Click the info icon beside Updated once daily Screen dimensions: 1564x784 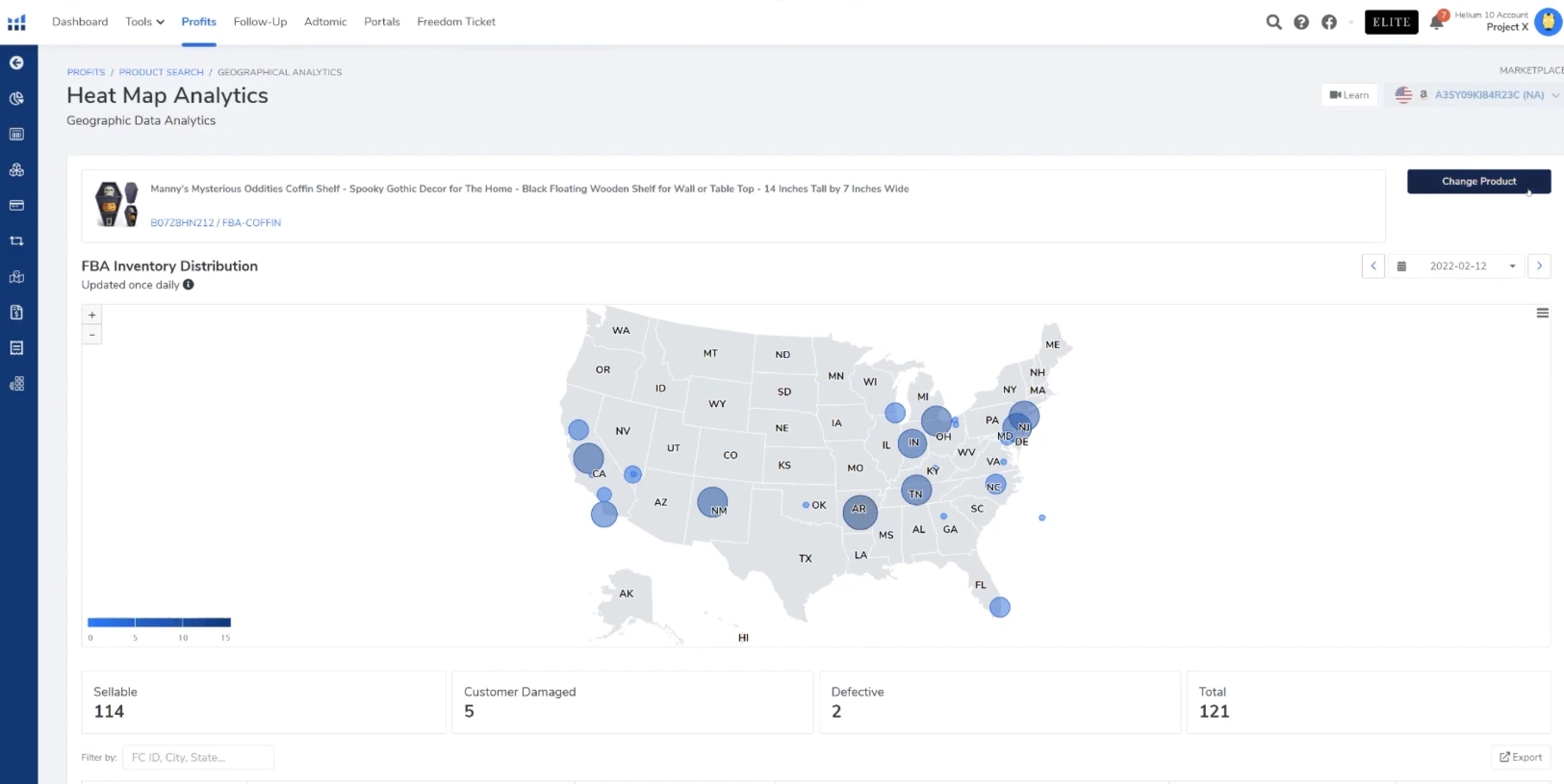(x=189, y=285)
